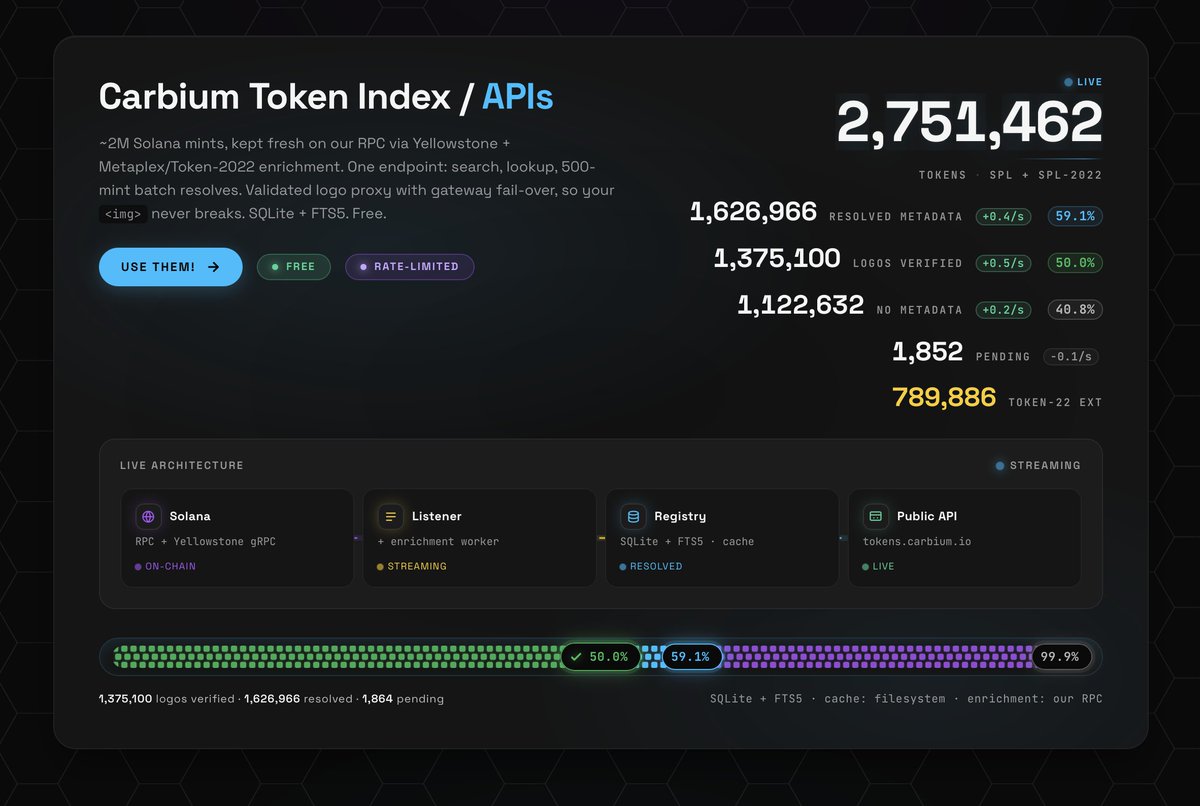Screen dimensions: 1200x806
Task: Click the Listener lines icon
Action: (x=391, y=517)
